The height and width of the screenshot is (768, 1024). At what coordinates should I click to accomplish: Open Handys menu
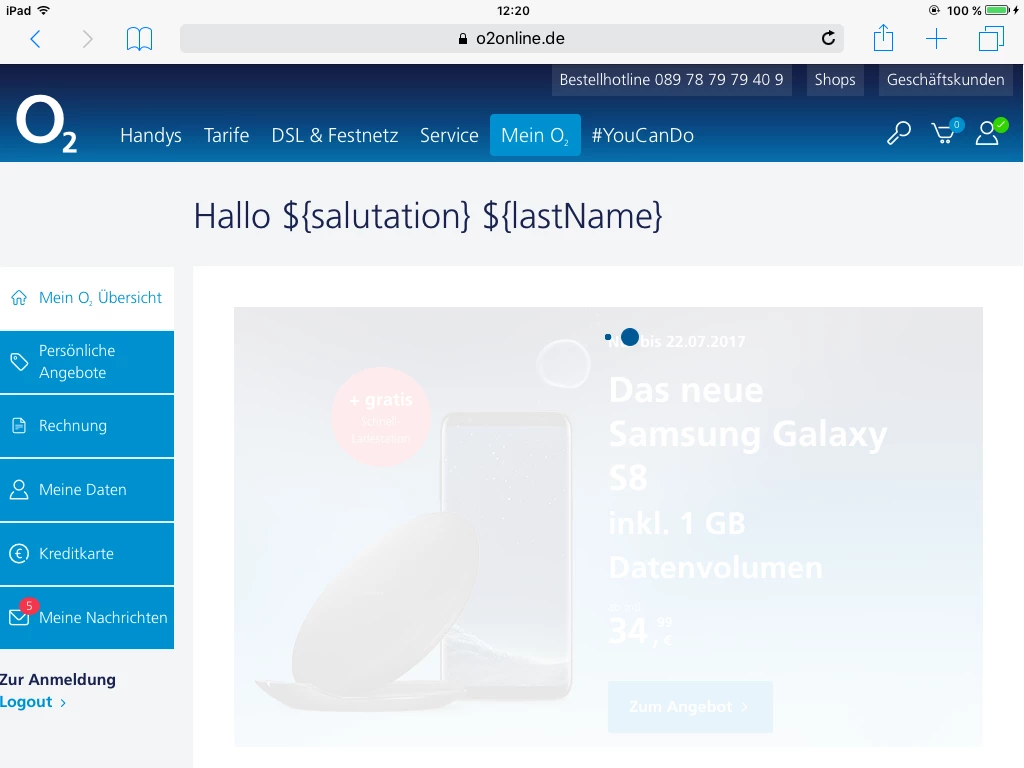pos(151,135)
